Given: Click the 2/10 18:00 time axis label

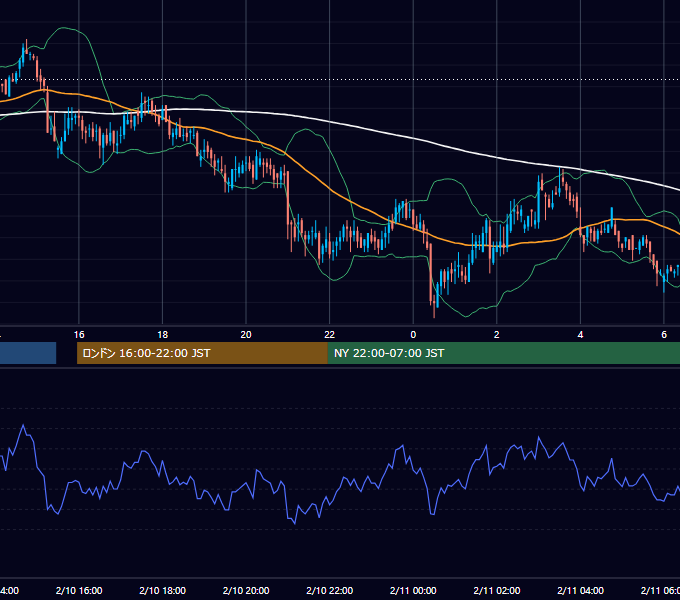Looking at the screenshot, I should pyautogui.click(x=163, y=590).
